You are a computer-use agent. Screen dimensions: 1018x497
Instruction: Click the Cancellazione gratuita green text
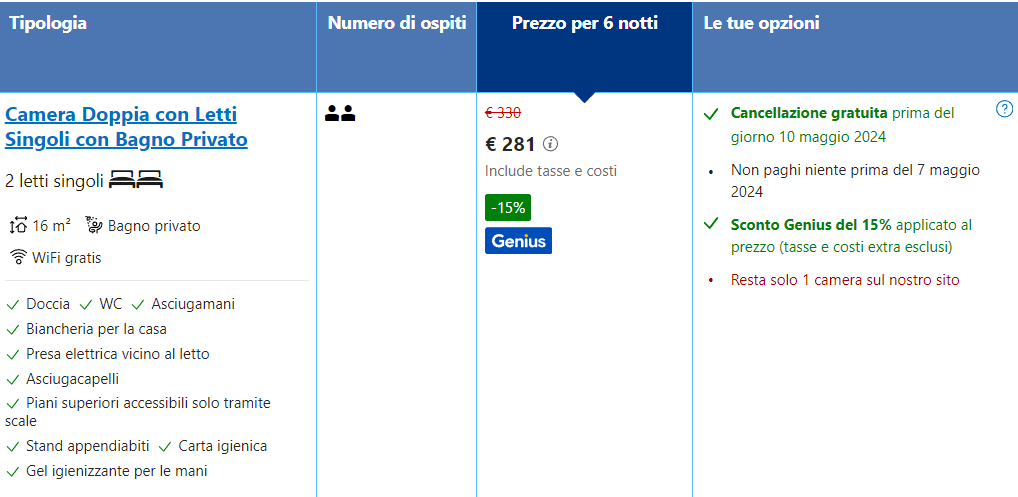809,113
